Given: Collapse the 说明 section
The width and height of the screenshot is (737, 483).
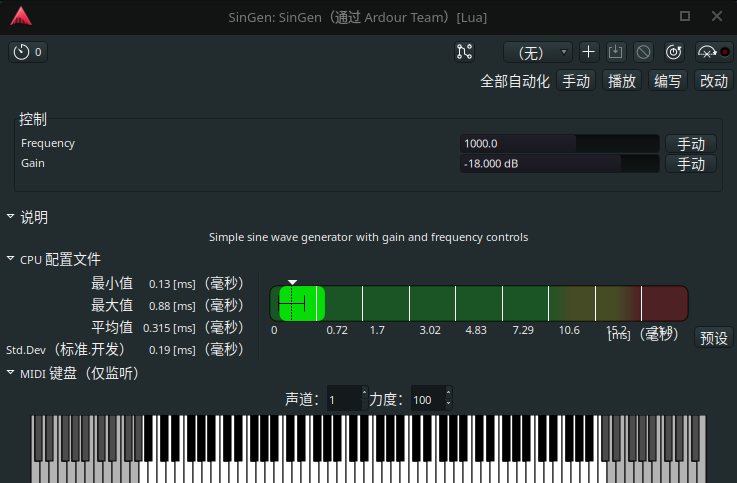Looking at the screenshot, I should tap(10, 216).
